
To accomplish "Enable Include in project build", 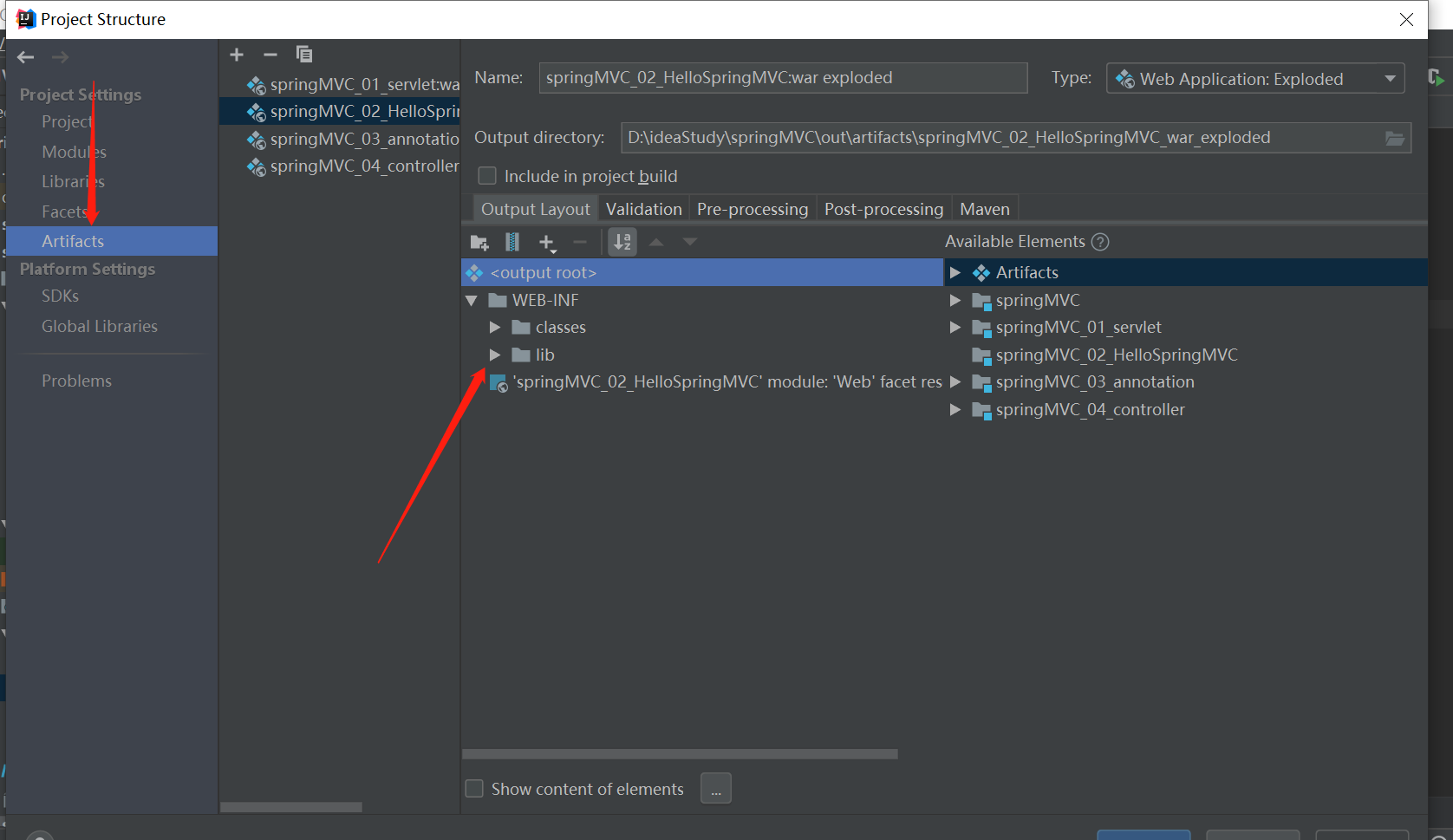I will (x=487, y=176).
